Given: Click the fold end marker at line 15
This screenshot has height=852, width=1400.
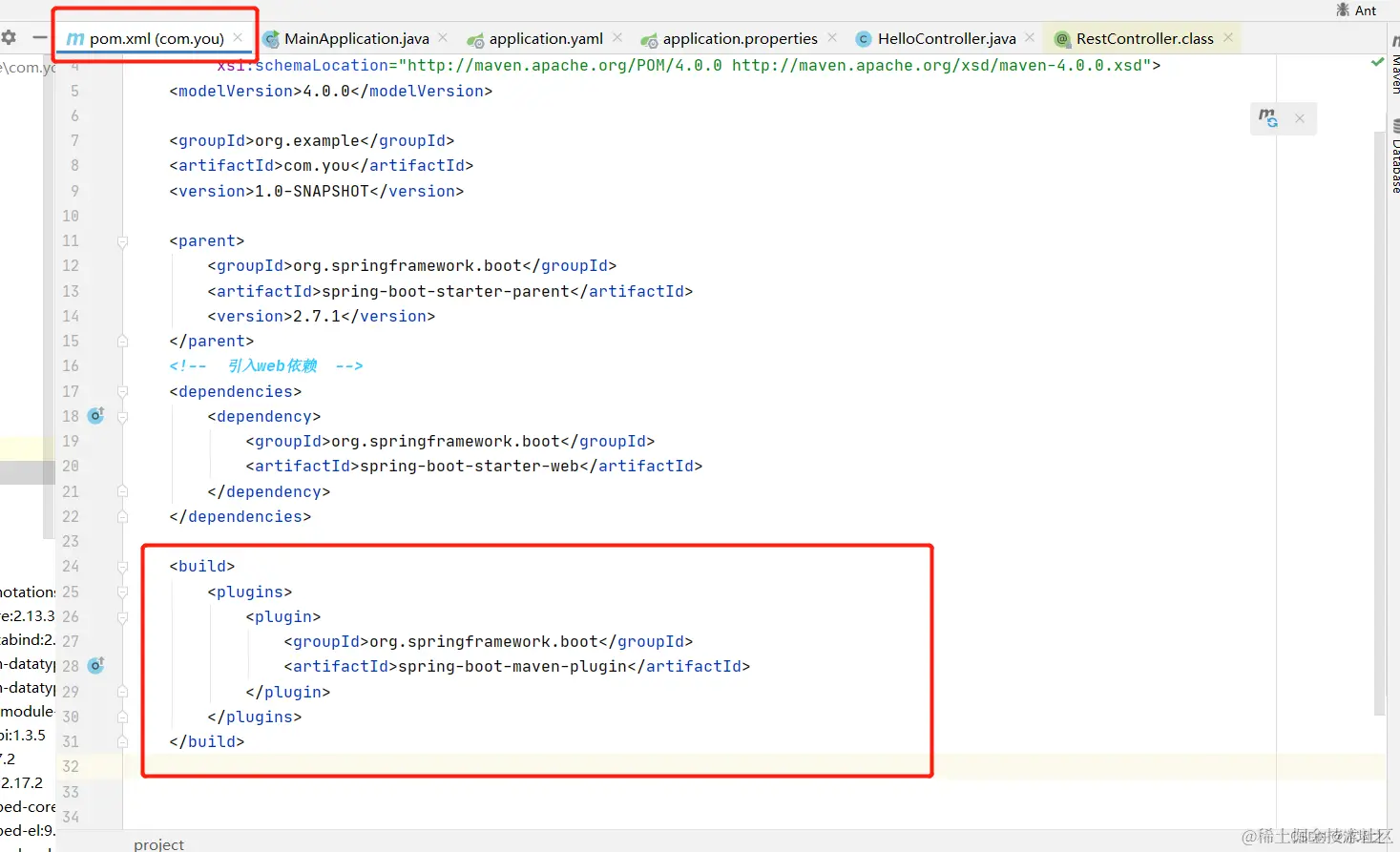Looking at the screenshot, I should pyautogui.click(x=122, y=341).
